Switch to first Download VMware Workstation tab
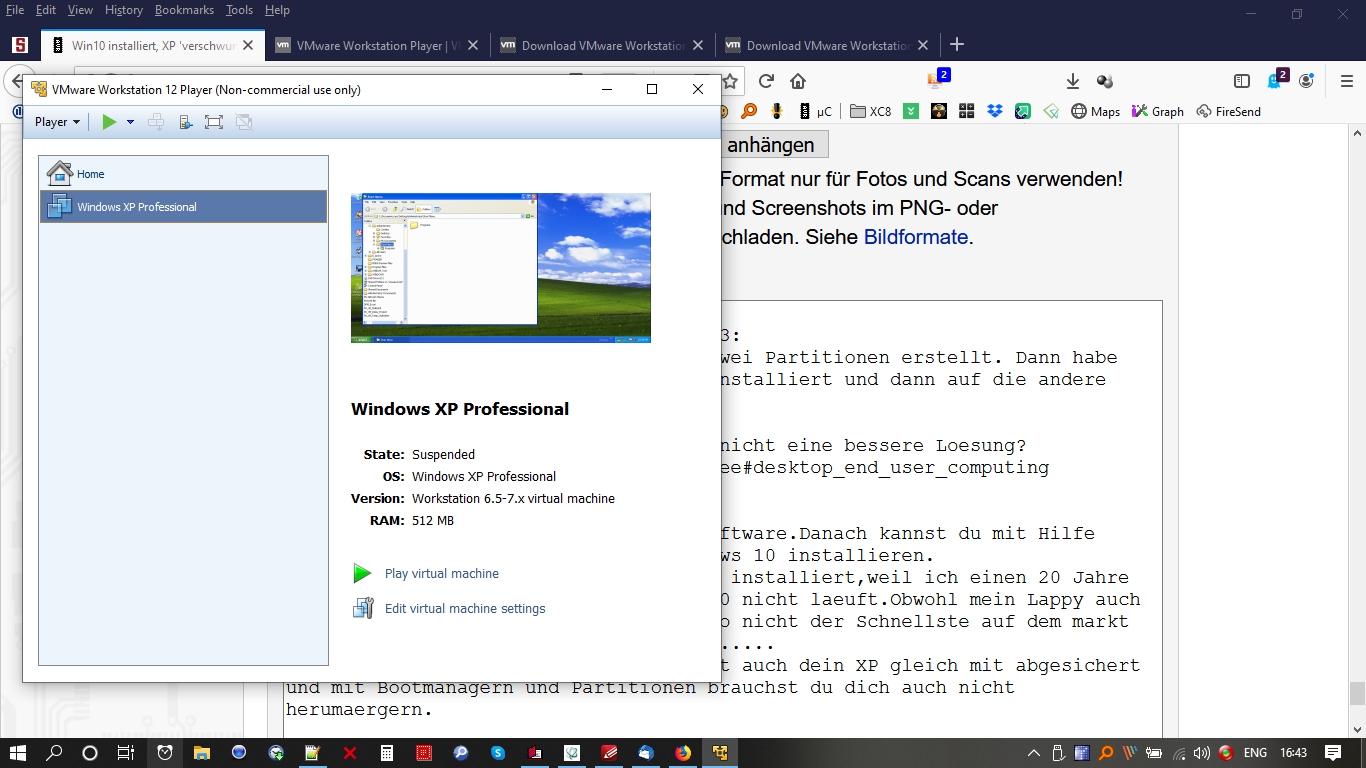Screen dimensions: 1366x768 click(603, 45)
